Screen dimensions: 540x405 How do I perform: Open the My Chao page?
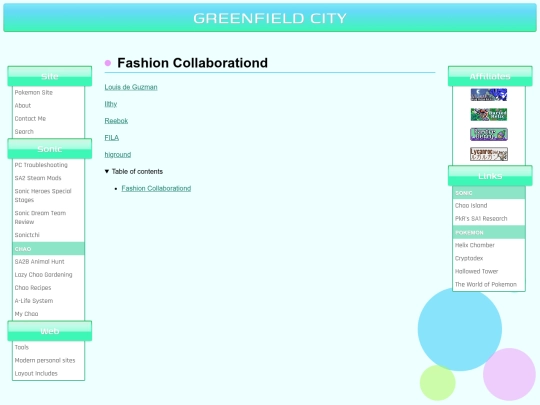(27, 314)
